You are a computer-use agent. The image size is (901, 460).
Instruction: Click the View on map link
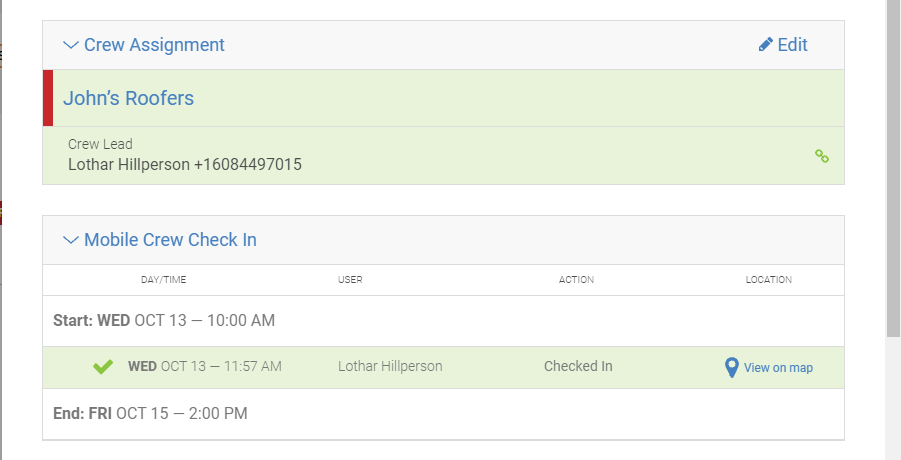(778, 368)
